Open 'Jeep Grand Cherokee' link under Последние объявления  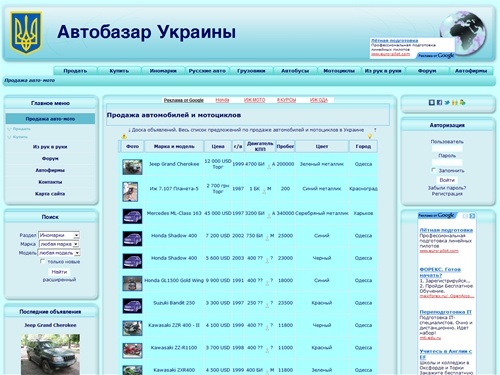pyautogui.click(x=50, y=325)
